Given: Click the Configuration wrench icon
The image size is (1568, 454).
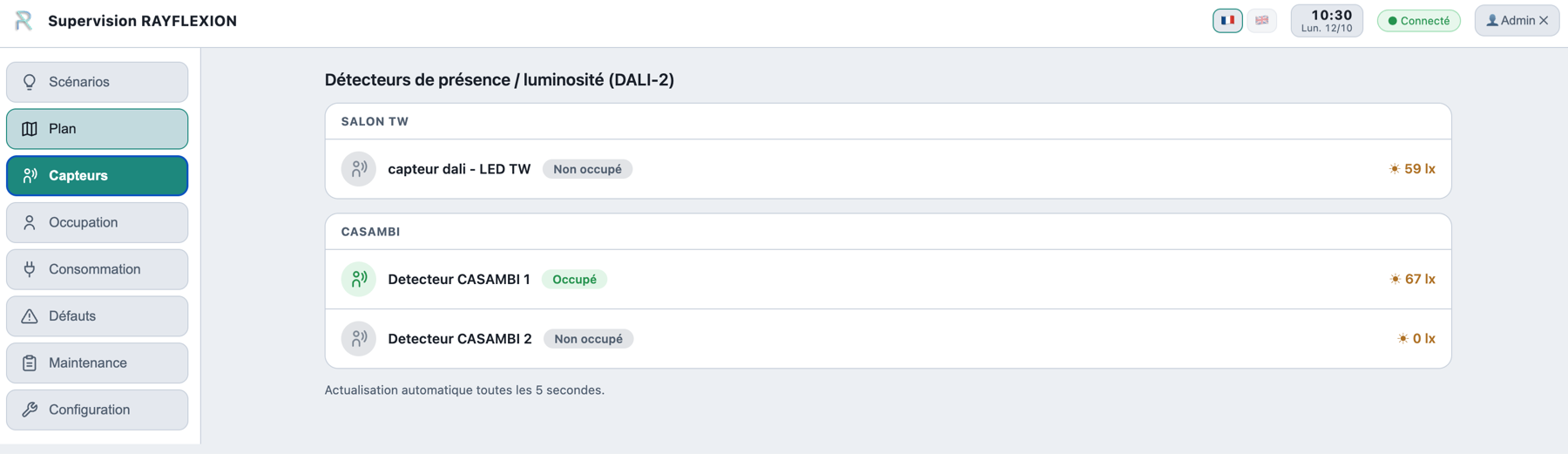Looking at the screenshot, I should tap(30, 410).
